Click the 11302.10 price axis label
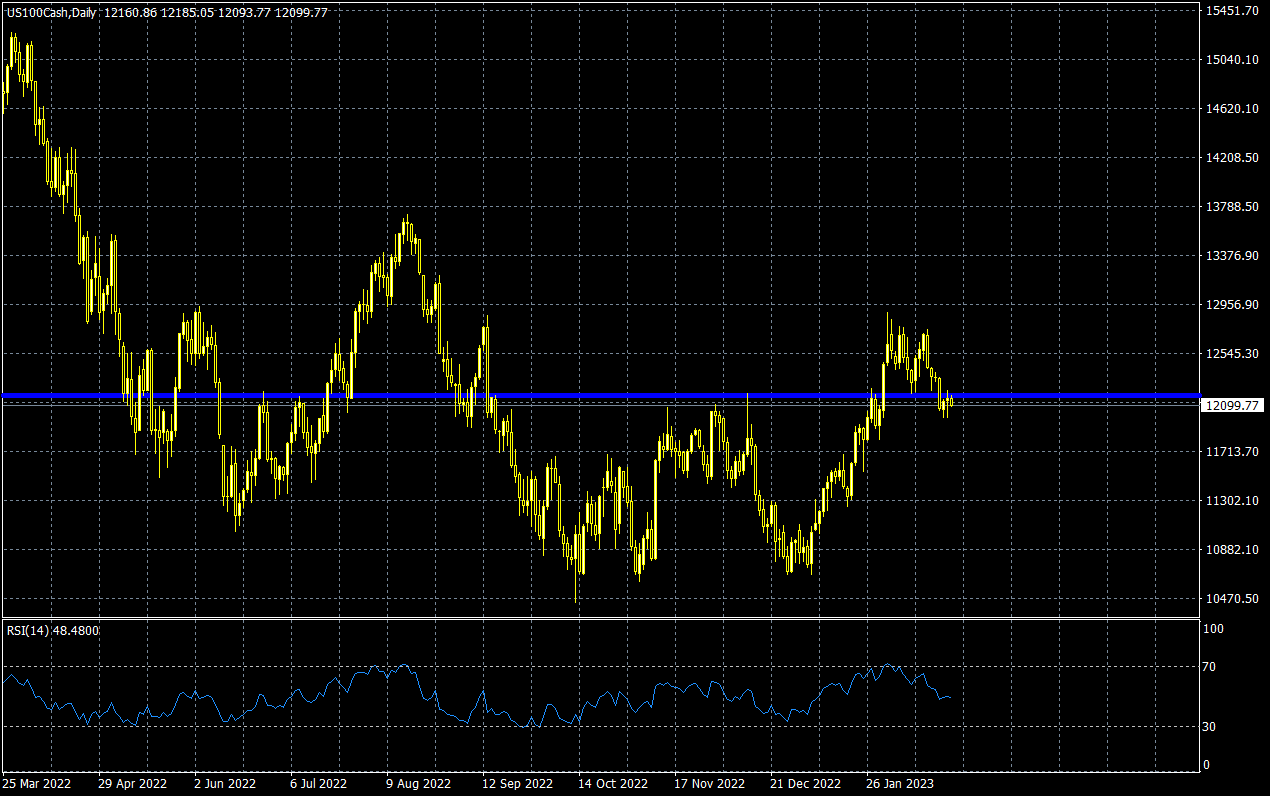This screenshot has width=1270, height=796. pyautogui.click(x=1231, y=501)
